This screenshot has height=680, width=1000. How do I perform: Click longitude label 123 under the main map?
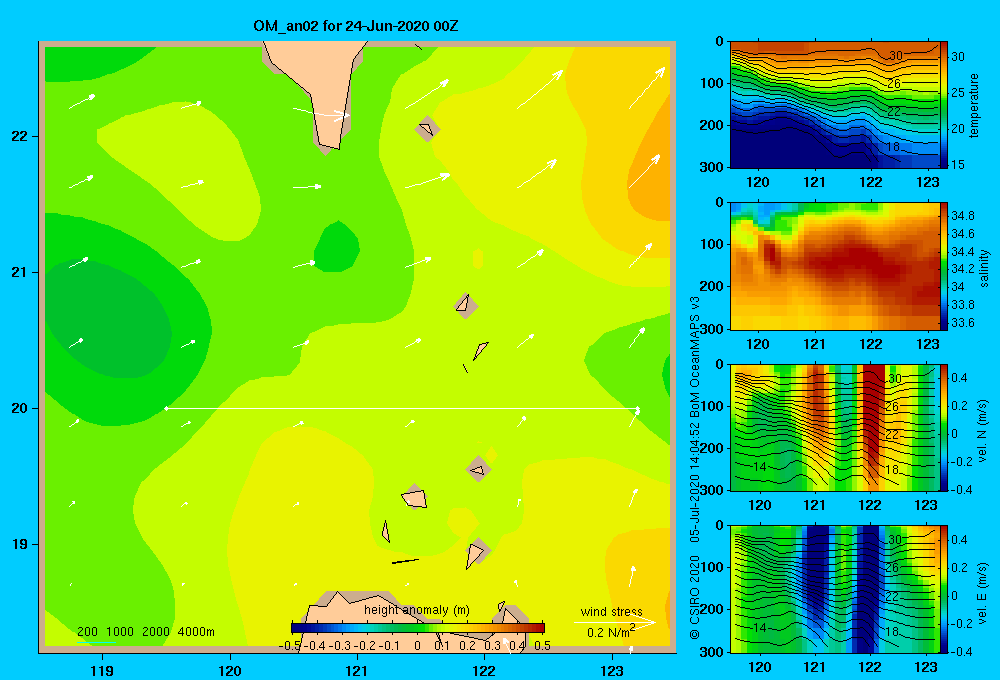(x=612, y=670)
